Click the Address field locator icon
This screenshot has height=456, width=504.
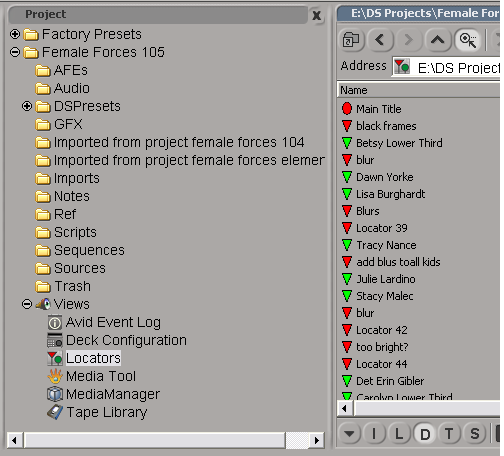click(x=402, y=66)
